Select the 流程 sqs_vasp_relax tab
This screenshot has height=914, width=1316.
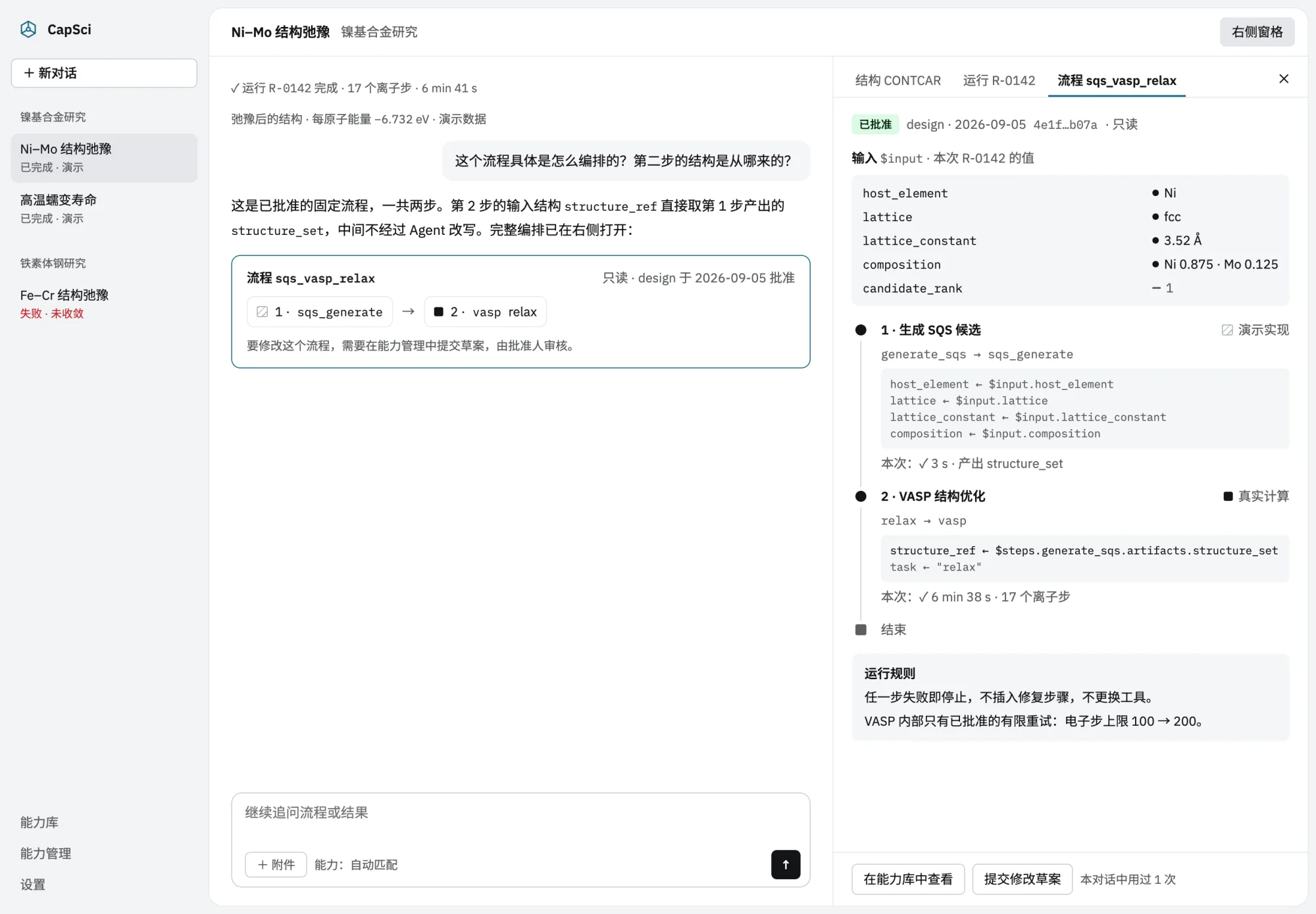[1117, 80]
